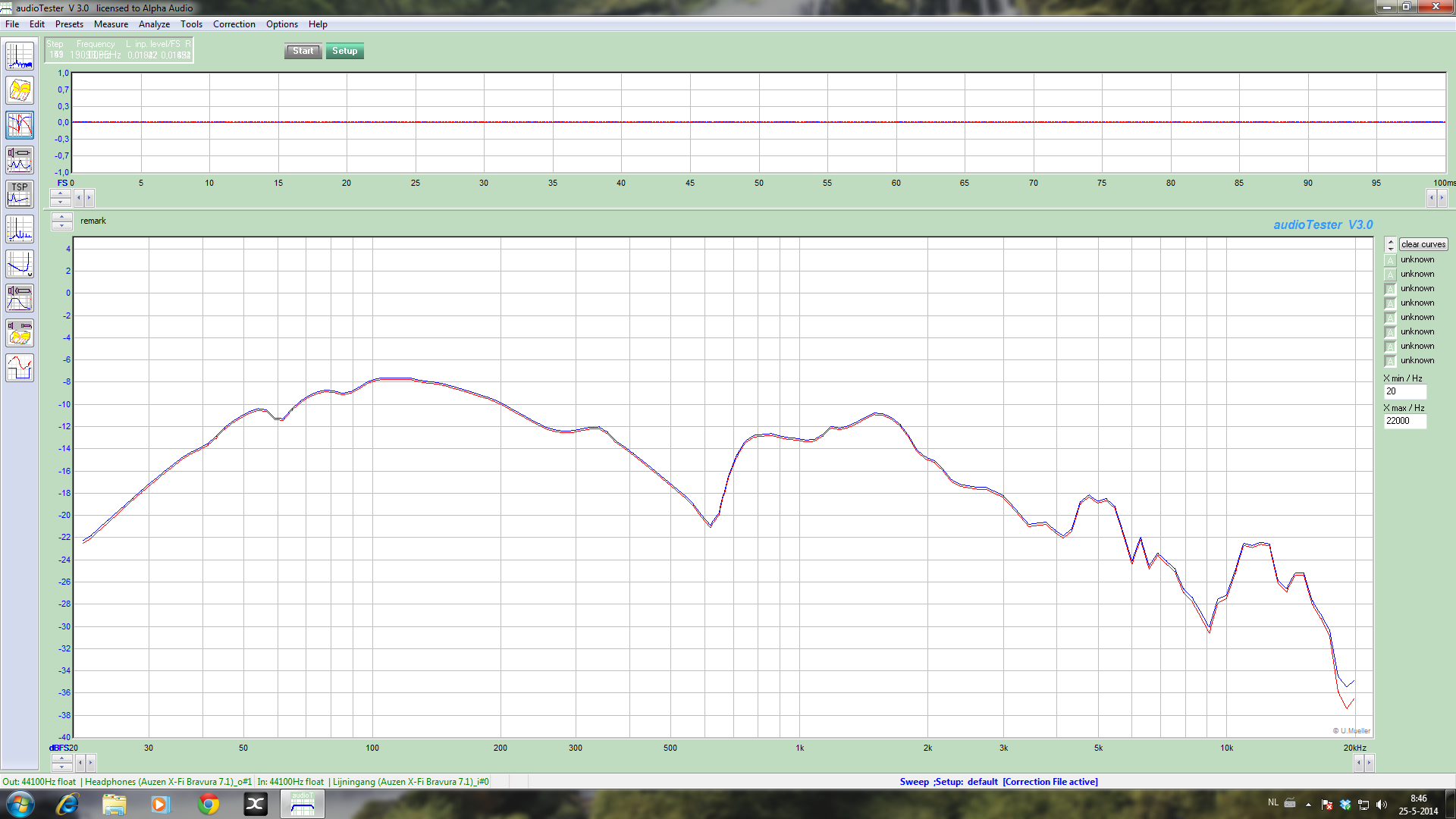Click the vertical stepper left of remark
Viewport: 1456px width, 819px height.
click(61, 221)
